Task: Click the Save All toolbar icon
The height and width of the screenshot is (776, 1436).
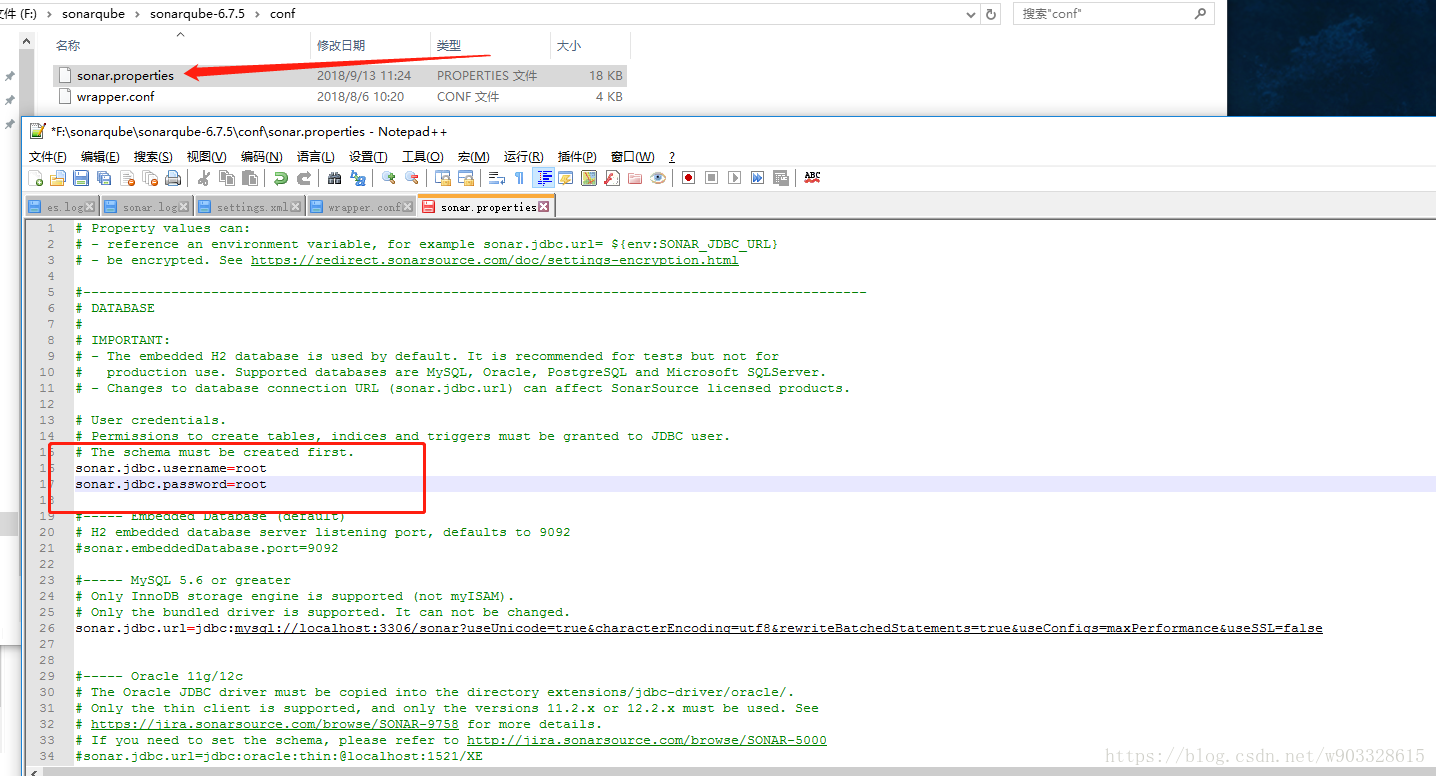Action: tap(104, 178)
